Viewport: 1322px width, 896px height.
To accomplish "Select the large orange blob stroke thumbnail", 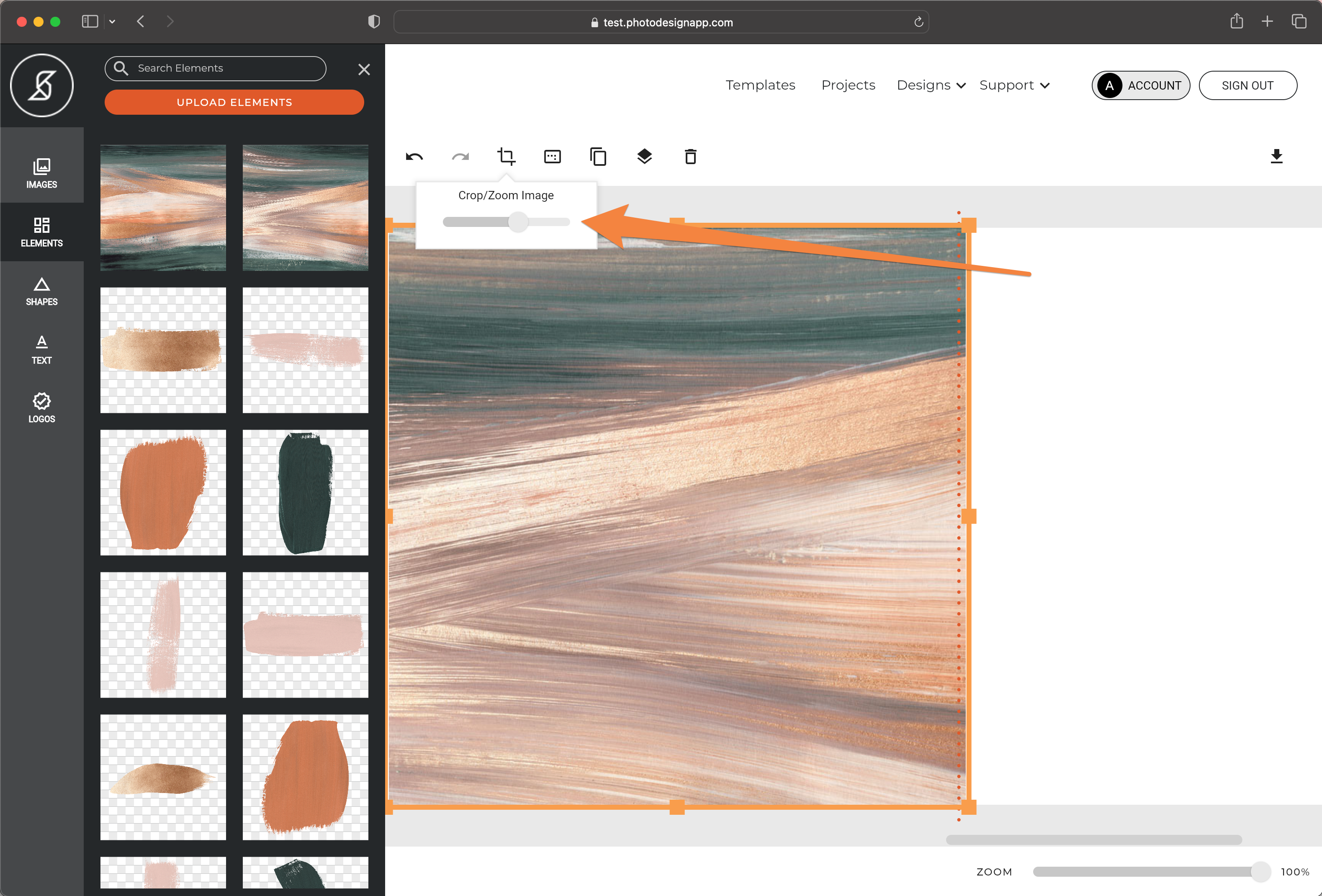I will point(163,492).
